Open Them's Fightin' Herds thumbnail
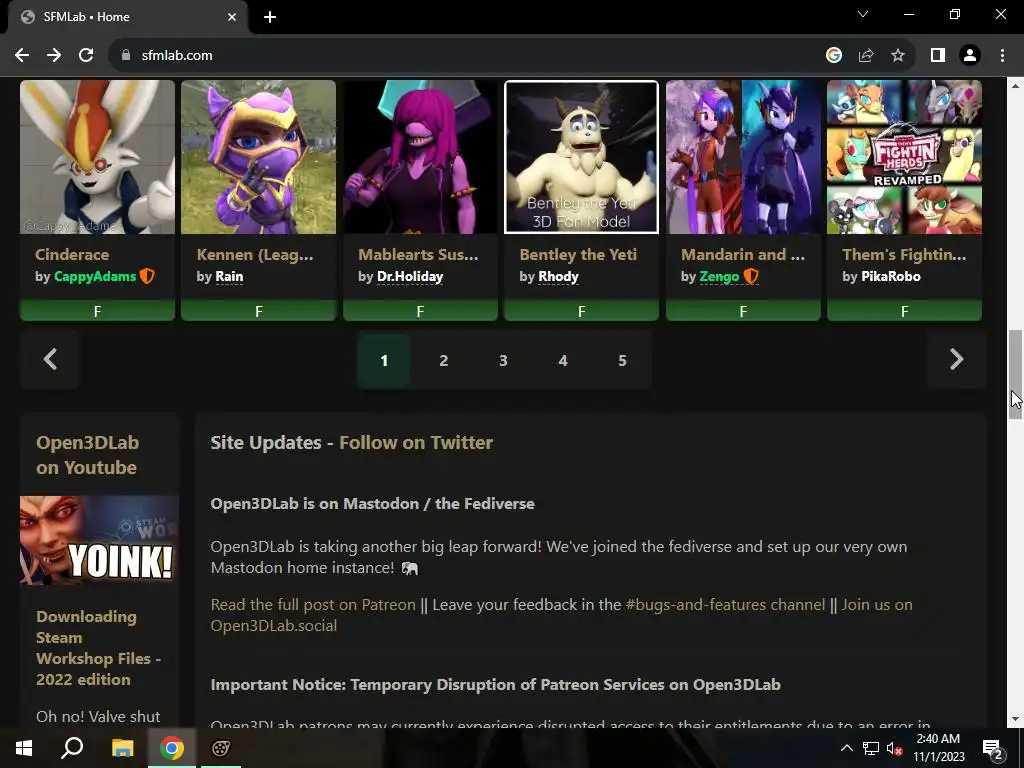Viewport: 1024px width, 768px height. pos(904,157)
